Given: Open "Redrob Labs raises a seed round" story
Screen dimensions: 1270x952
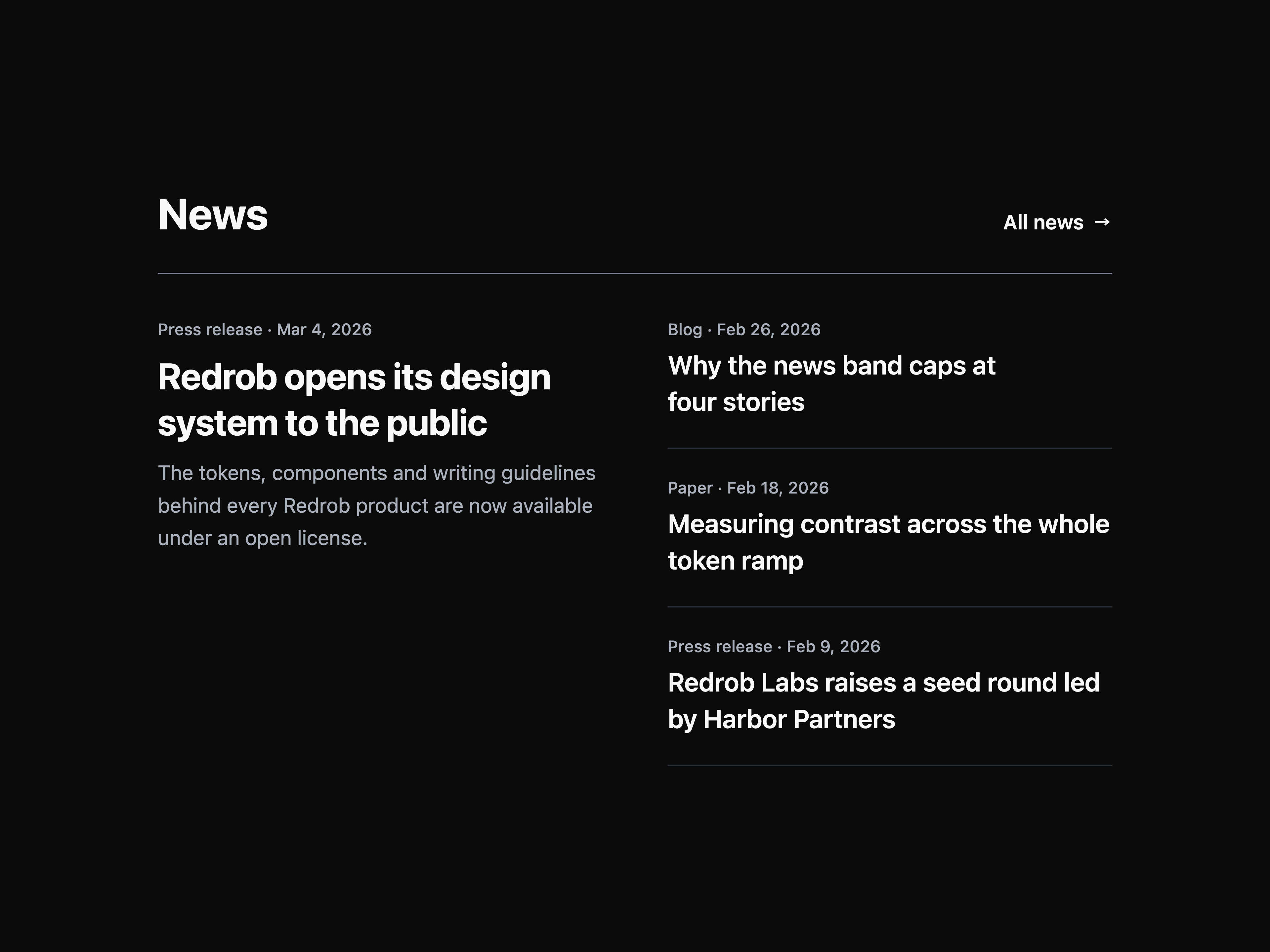Looking at the screenshot, I should 884,701.
